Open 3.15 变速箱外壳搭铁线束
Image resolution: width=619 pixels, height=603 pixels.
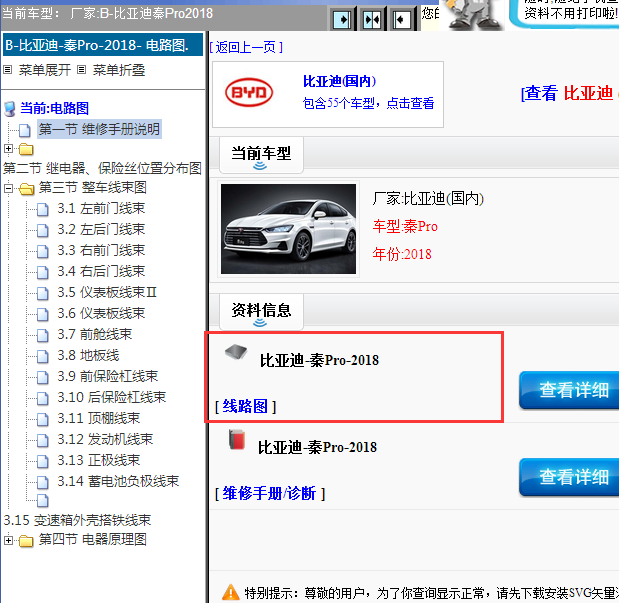tap(77, 520)
